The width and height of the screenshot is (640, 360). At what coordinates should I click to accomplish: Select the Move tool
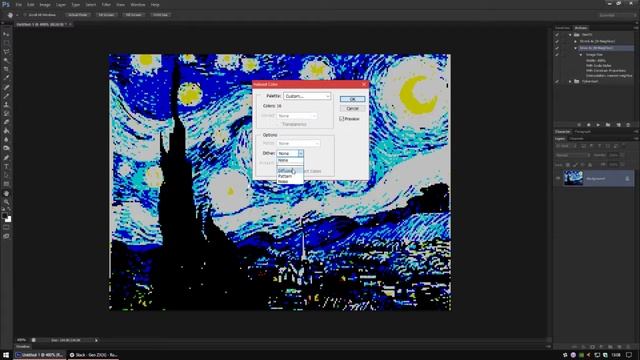point(6,34)
